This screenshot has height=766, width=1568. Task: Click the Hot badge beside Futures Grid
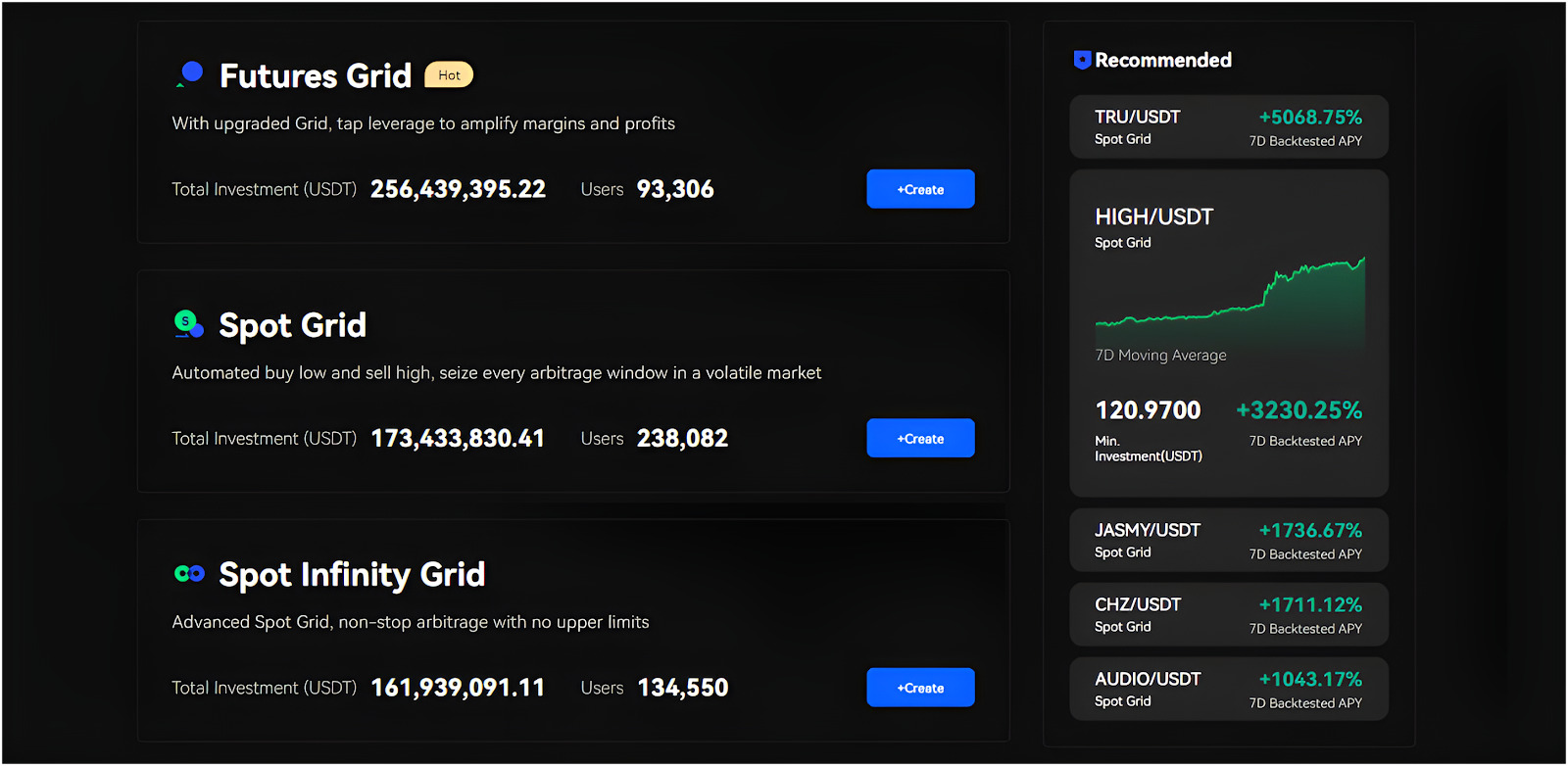(449, 75)
